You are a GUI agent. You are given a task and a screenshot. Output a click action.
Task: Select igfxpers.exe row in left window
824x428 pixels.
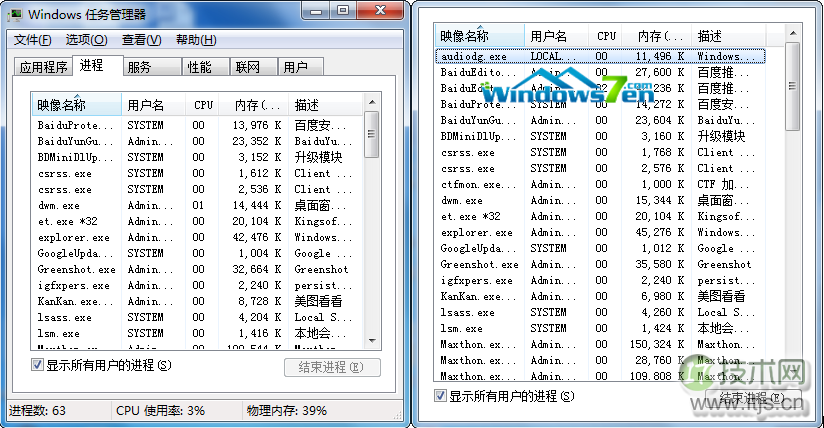197,286
